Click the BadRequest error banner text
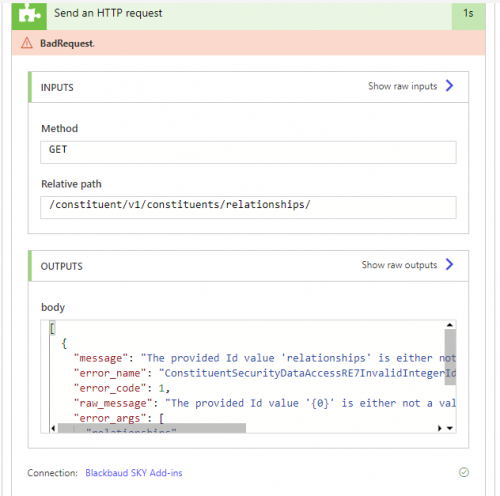 tap(67, 43)
